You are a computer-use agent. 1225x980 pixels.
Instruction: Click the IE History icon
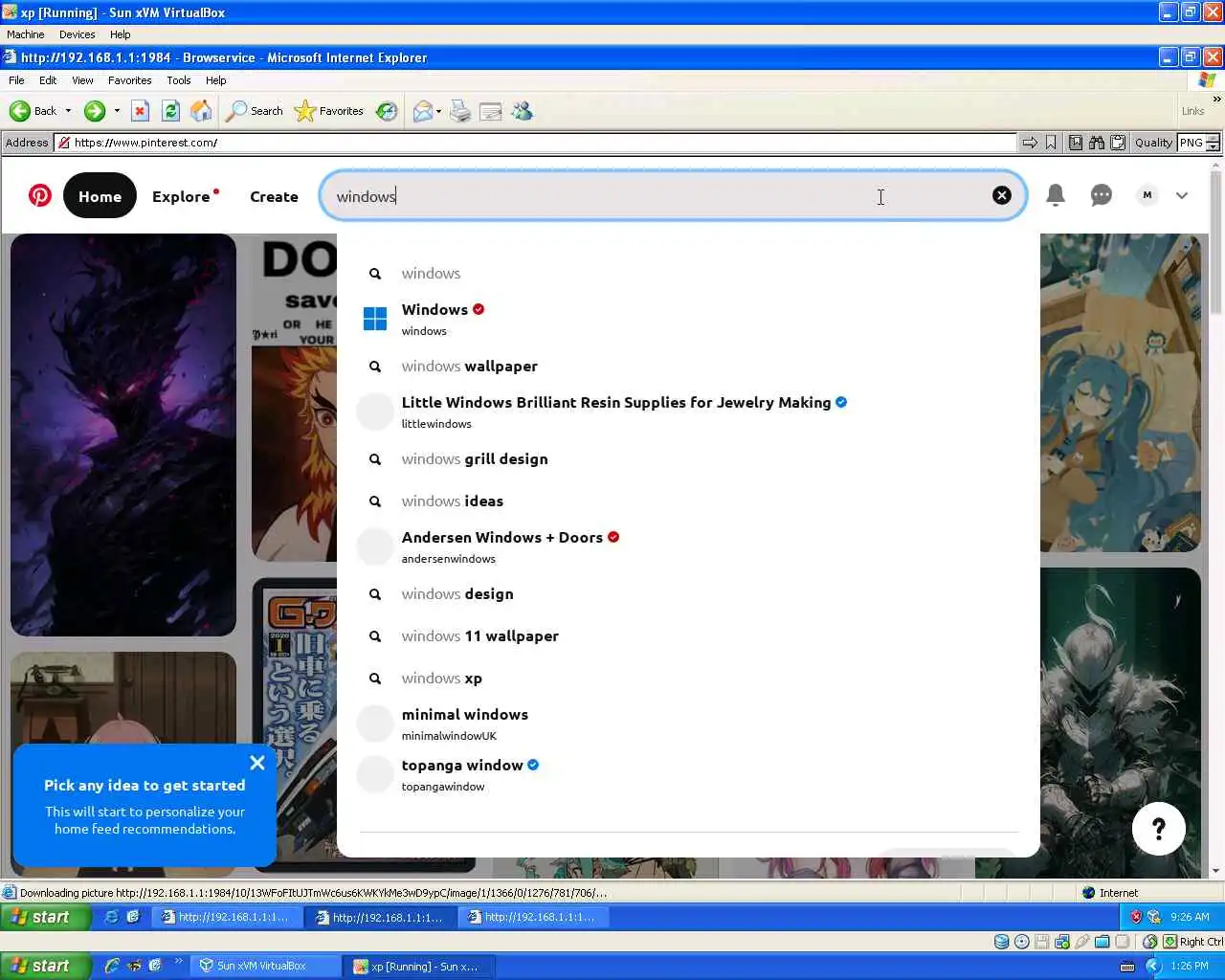point(387,111)
